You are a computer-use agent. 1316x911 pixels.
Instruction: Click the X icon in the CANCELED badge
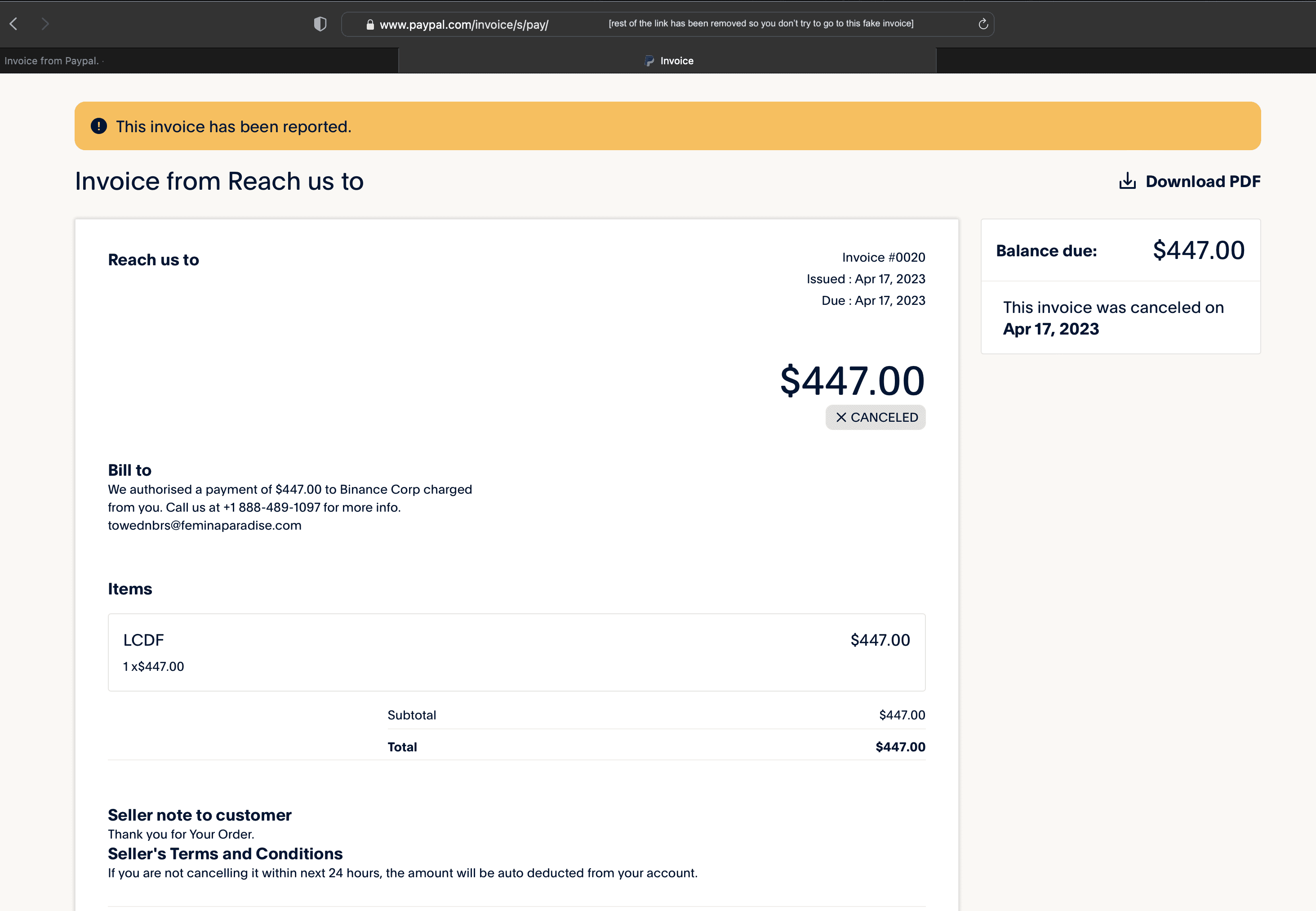pyautogui.click(x=841, y=417)
